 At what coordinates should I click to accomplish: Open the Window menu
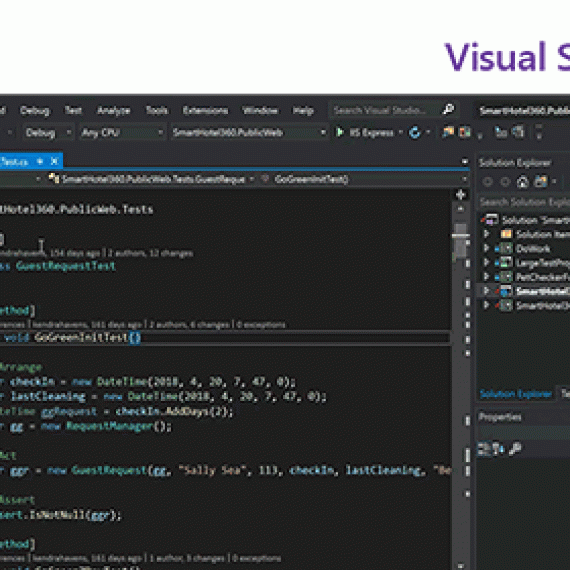click(260, 111)
